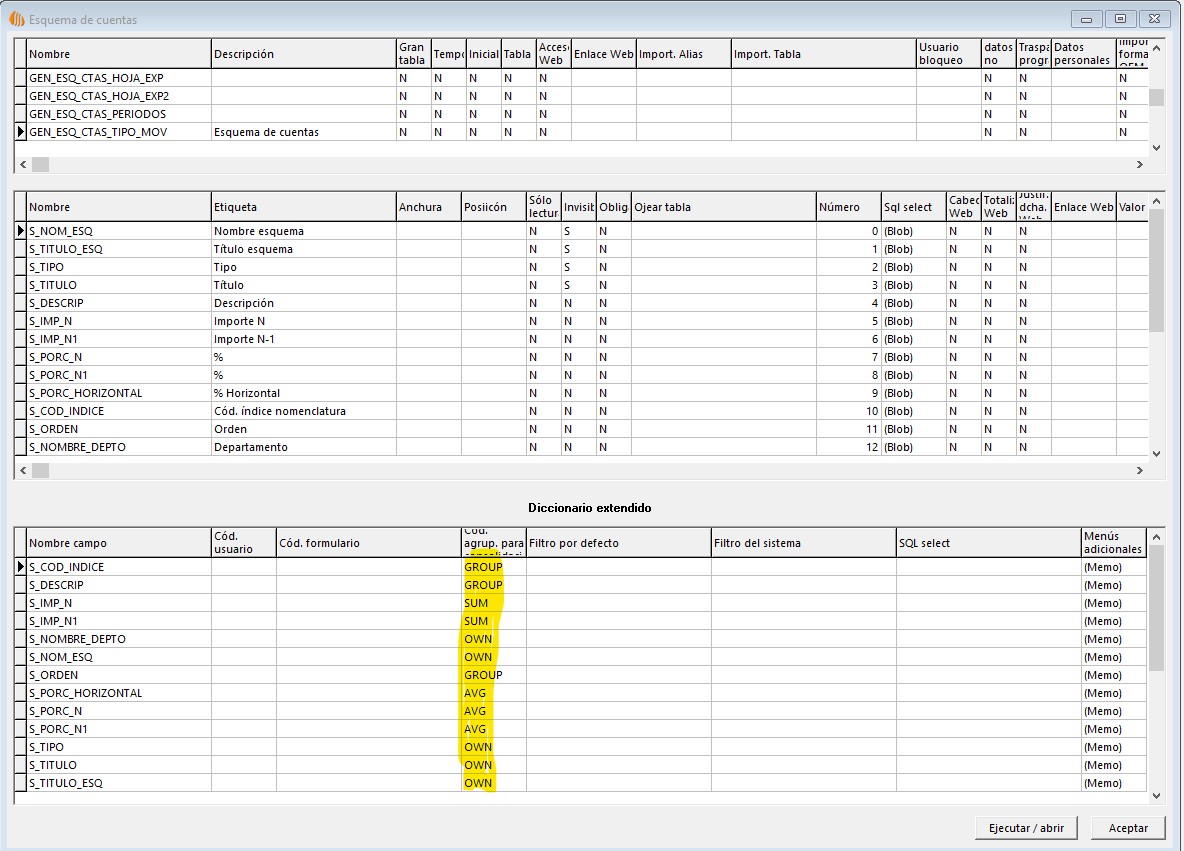Open the GROUP aggregation cell for S_COD_INDICE
This screenshot has width=1184, height=851.
[492, 567]
